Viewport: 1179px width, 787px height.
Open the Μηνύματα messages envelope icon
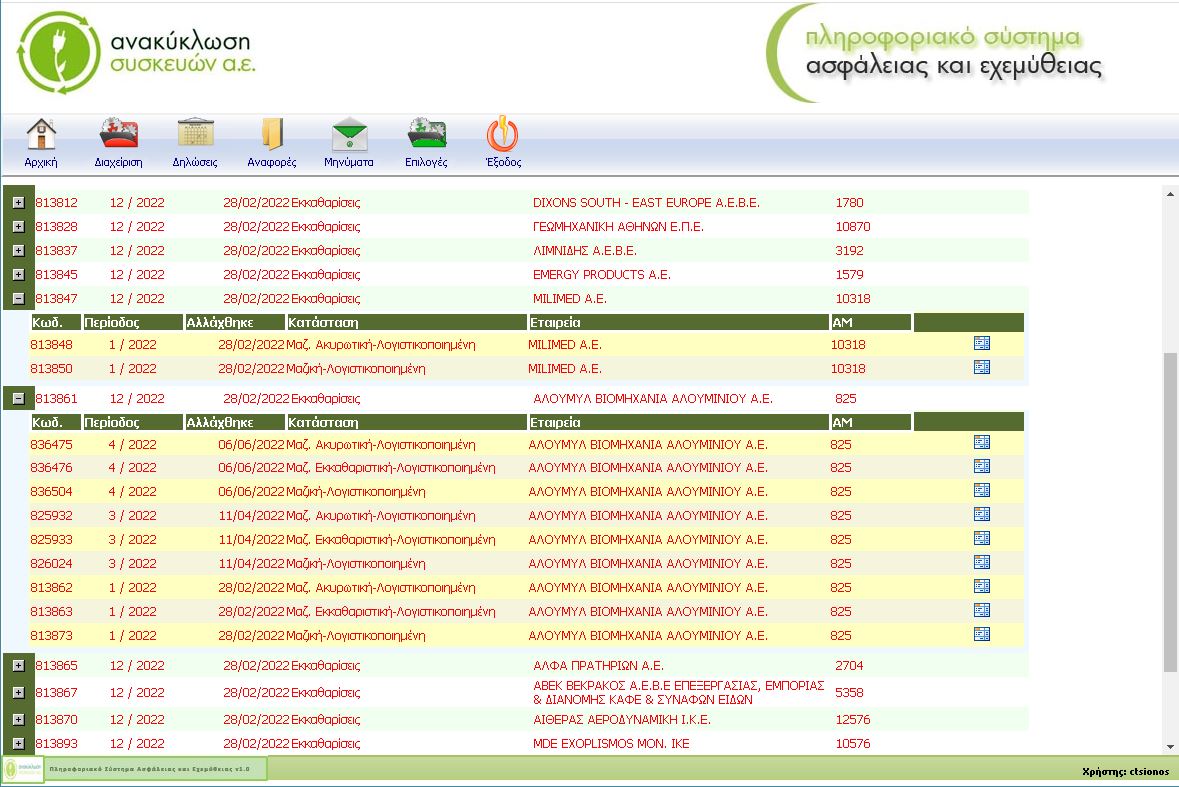point(350,135)
